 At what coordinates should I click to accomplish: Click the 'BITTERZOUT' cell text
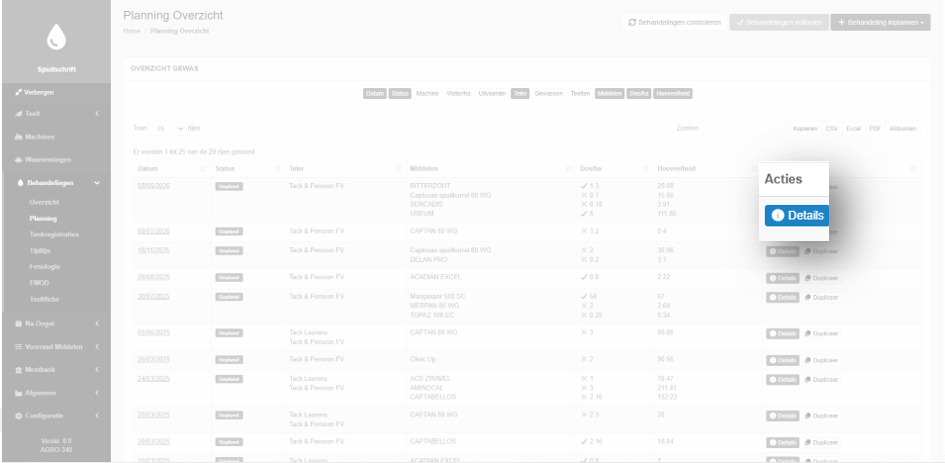pyautogui.click(x=430, y=186)
